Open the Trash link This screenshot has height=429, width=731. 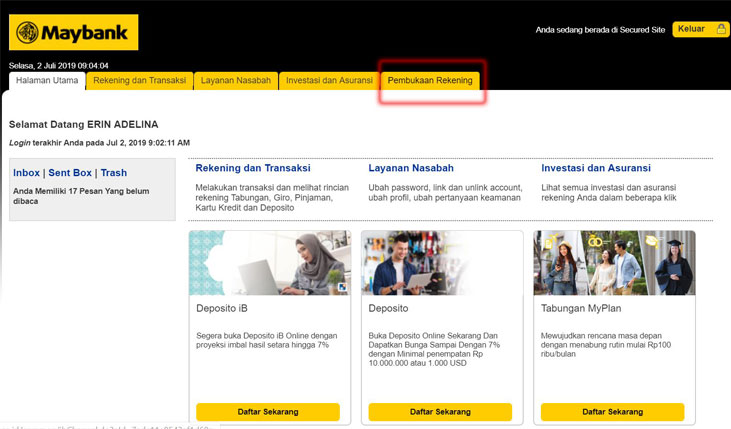(x=114, y=173)
